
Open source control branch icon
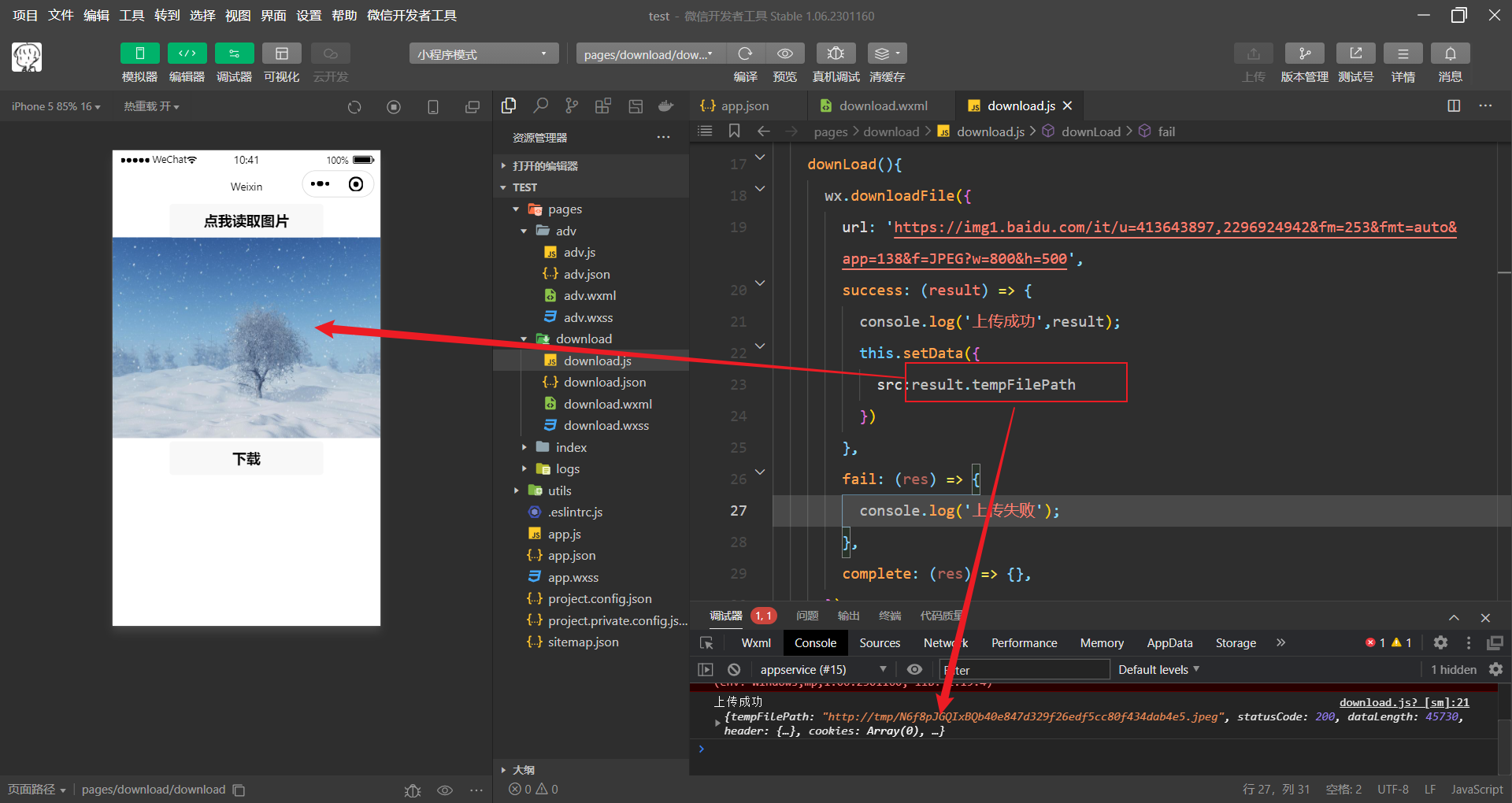tap(572, 105)
